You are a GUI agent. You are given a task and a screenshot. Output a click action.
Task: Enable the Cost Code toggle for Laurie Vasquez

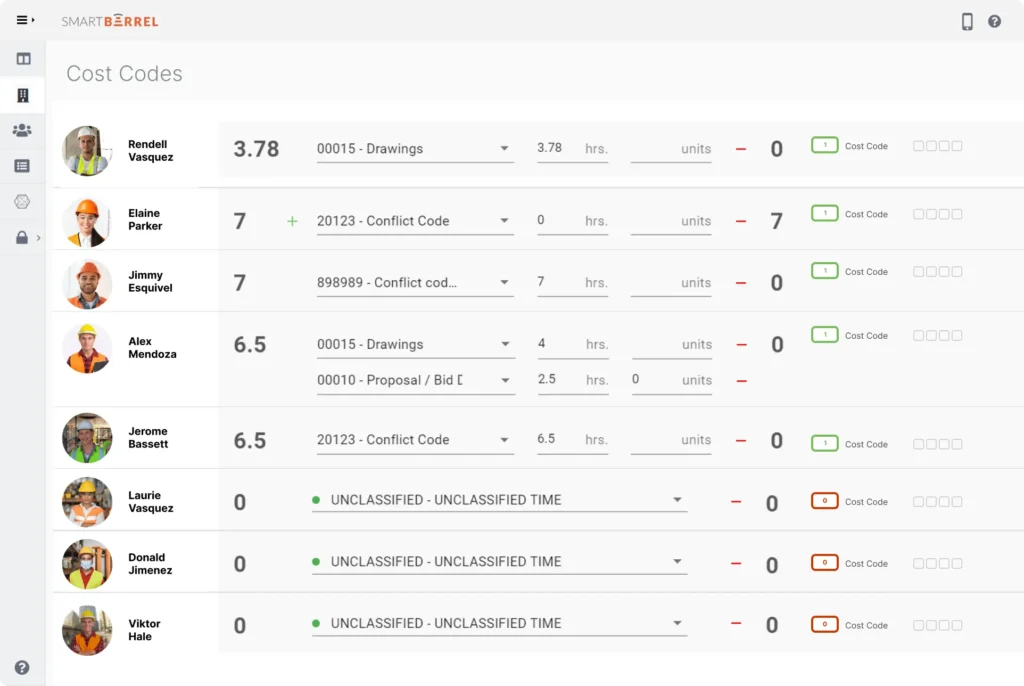(825, 501)
